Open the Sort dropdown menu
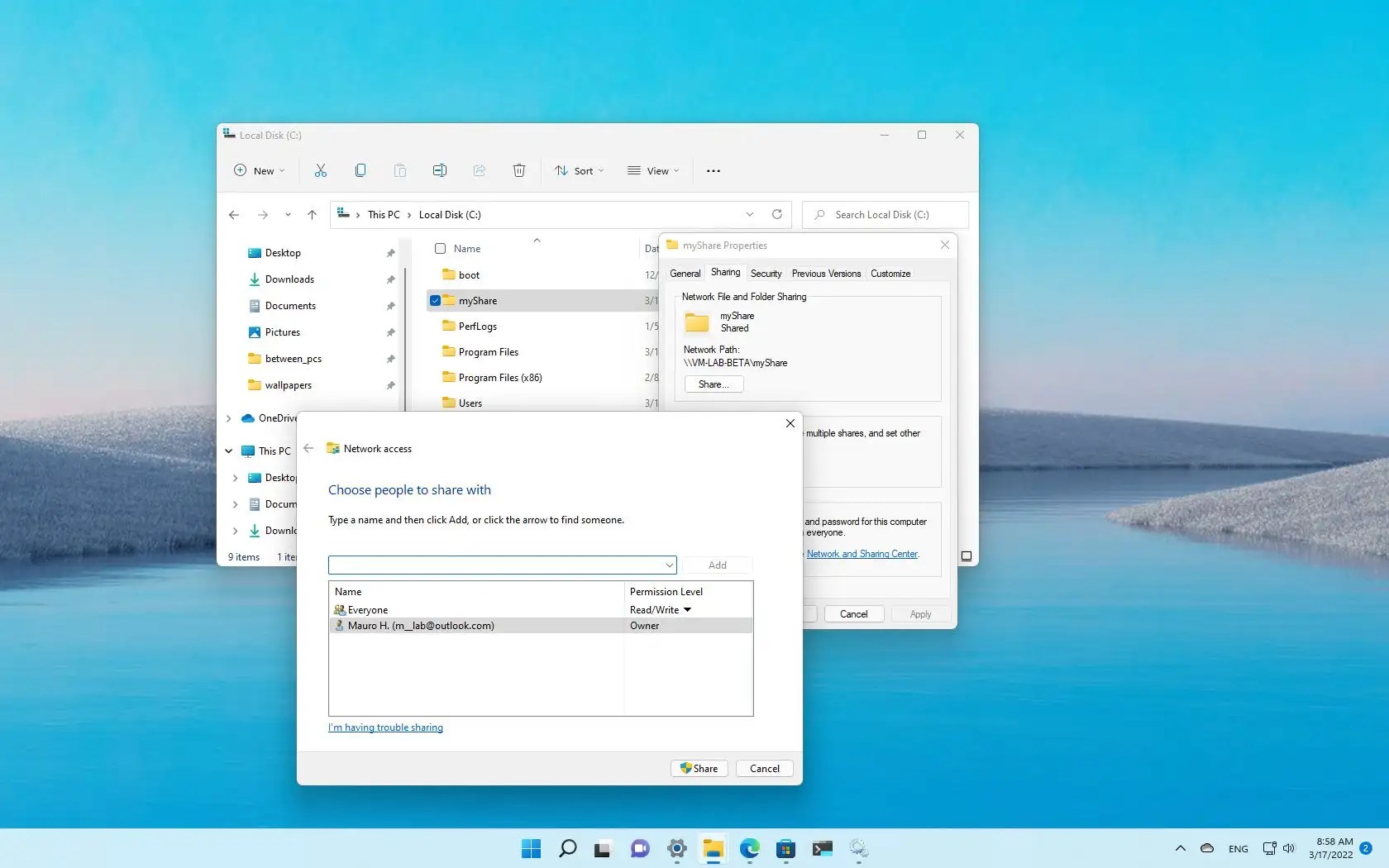 click(578, 170)
